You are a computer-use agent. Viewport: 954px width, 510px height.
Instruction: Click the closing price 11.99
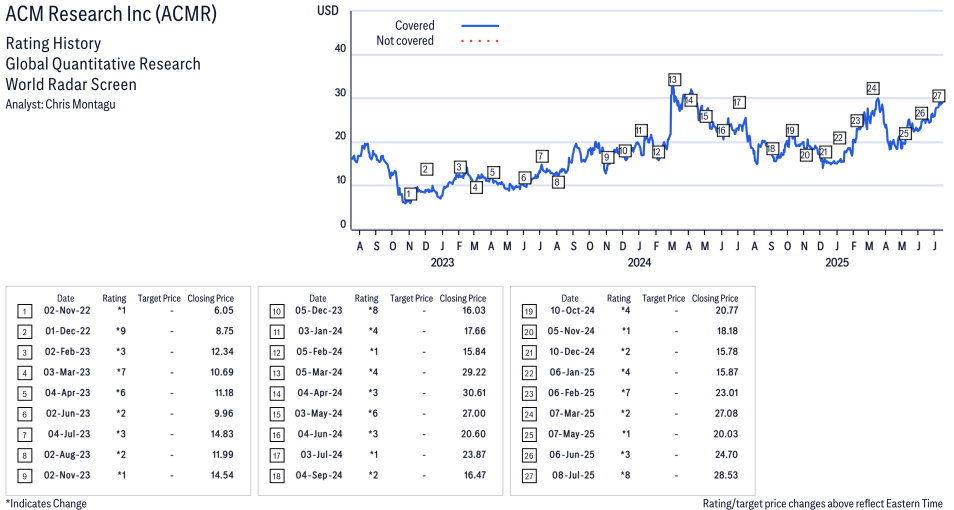[x=223, y=455]
